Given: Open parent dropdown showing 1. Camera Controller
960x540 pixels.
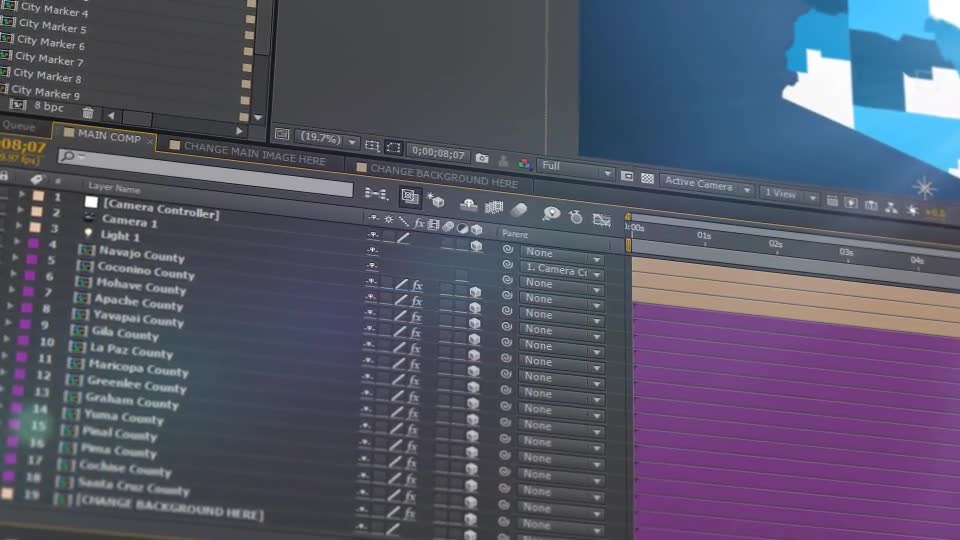Looking at the screenshot, I should (x=561, y=270).
